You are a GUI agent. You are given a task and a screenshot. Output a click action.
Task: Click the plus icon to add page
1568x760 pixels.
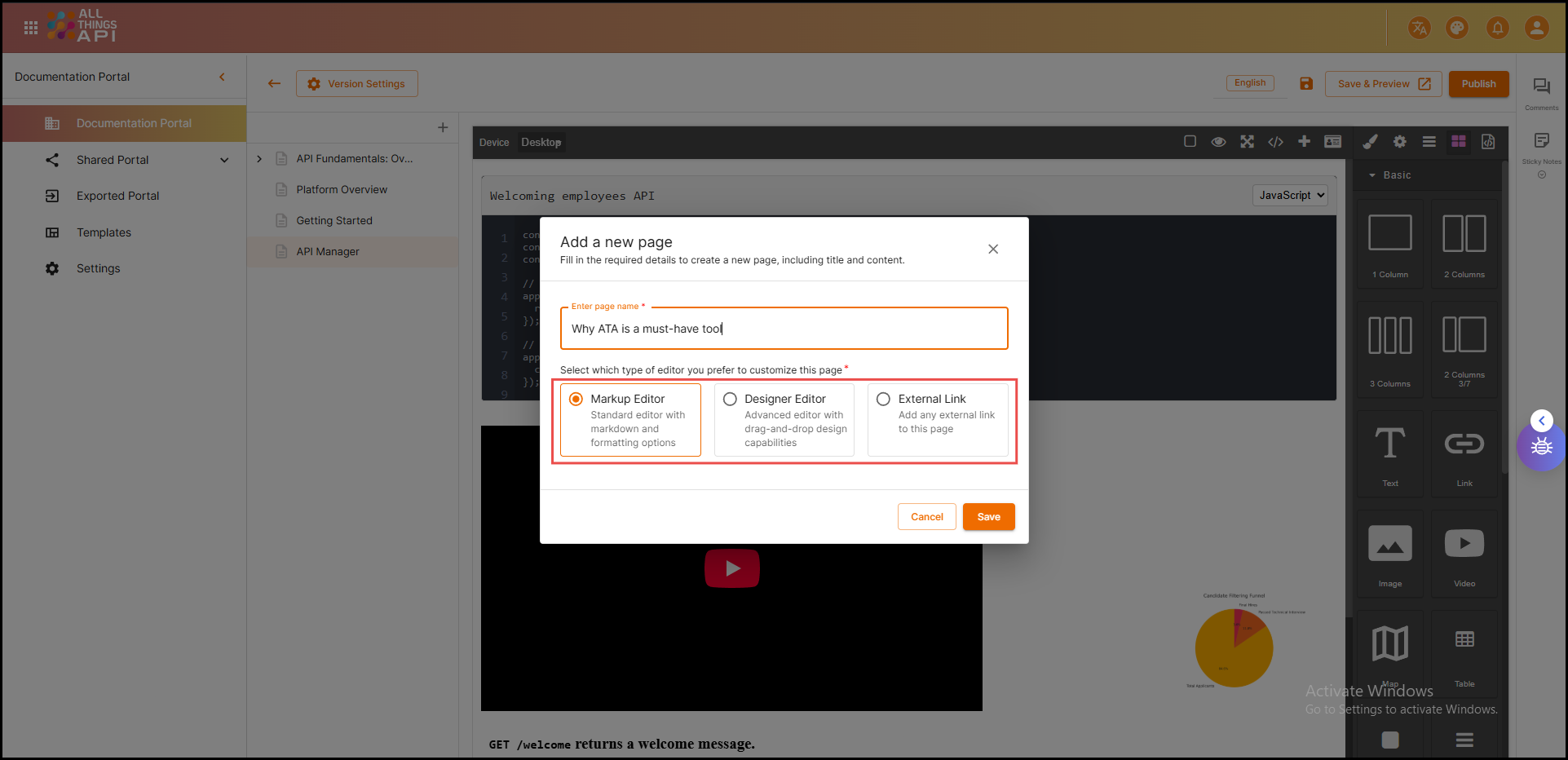tap(443, 127)
